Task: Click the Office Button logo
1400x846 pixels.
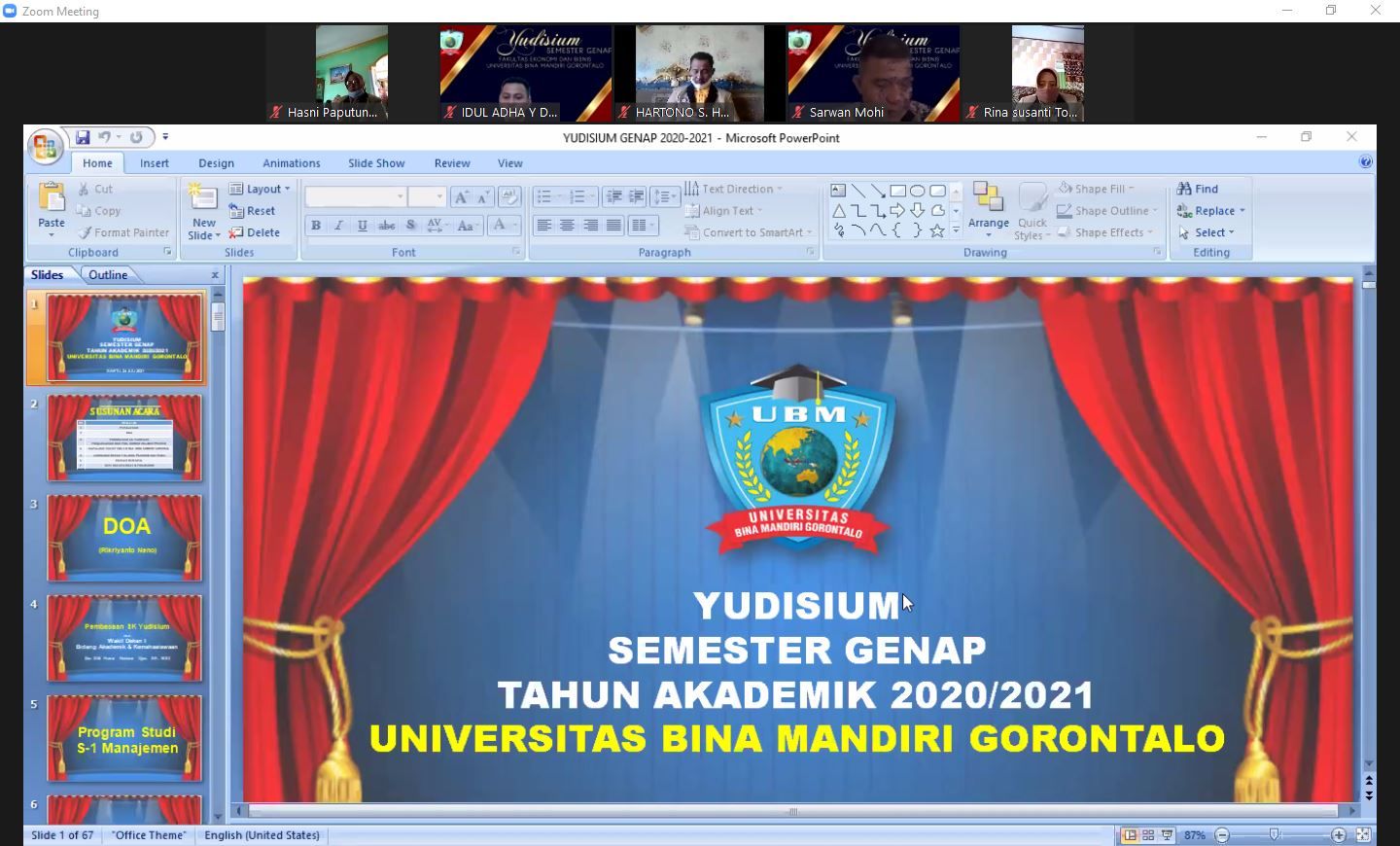Action: pyautogui.click(x=44, y=147)
